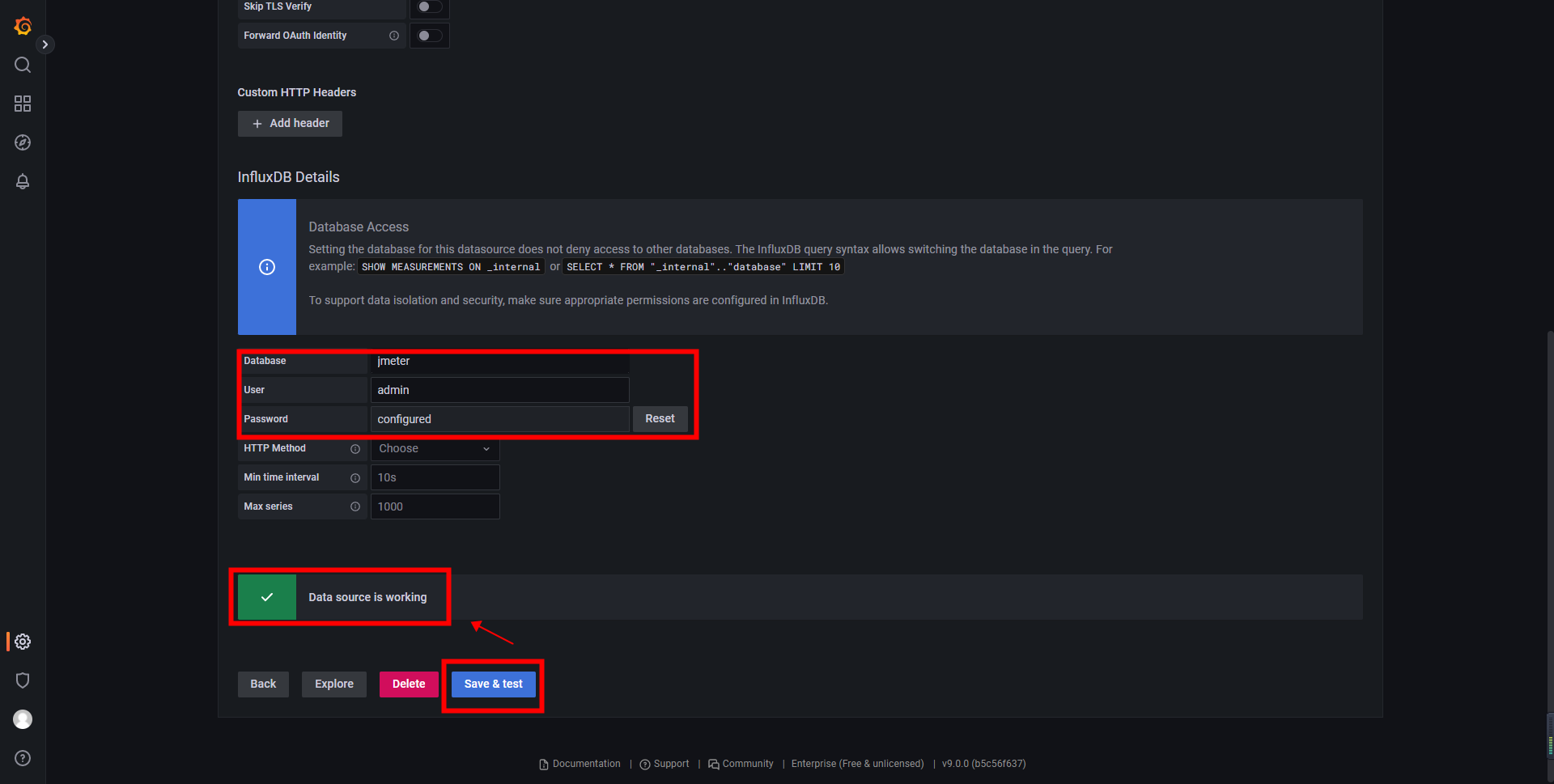Open the search dashboards magnifier icon
The height and width of the screenshot is (784, 1554).
point(23,65)
